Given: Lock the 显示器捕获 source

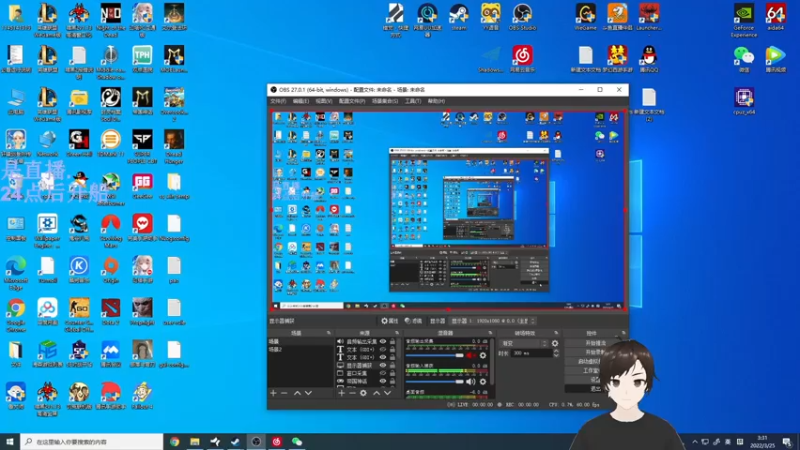Looking at the screenshot, I should coord(392,365).
